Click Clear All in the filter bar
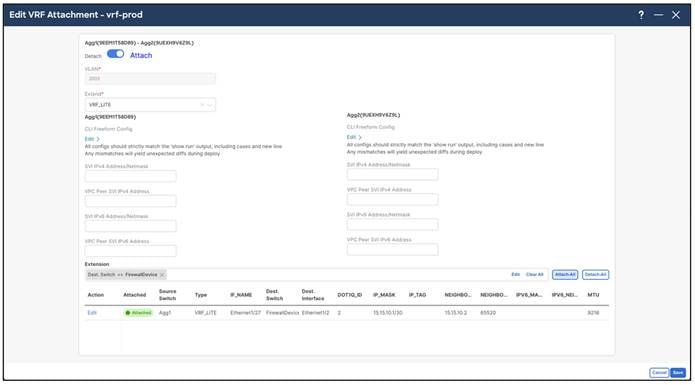Screen dimensions: 695x385 click(x=535, y=275)
